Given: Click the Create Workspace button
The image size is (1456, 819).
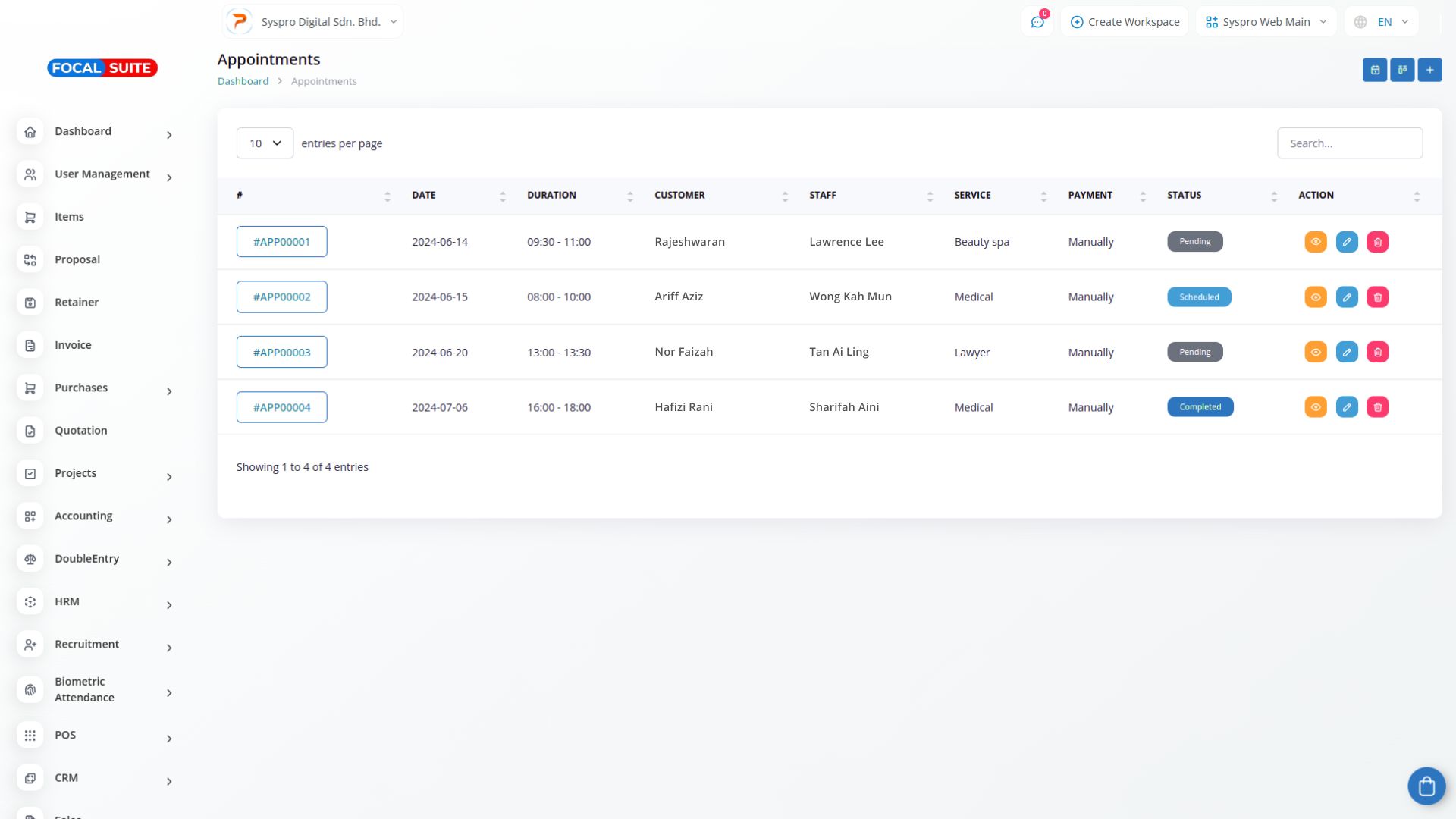Looking at the screenshot, I should pos(1125,22).
